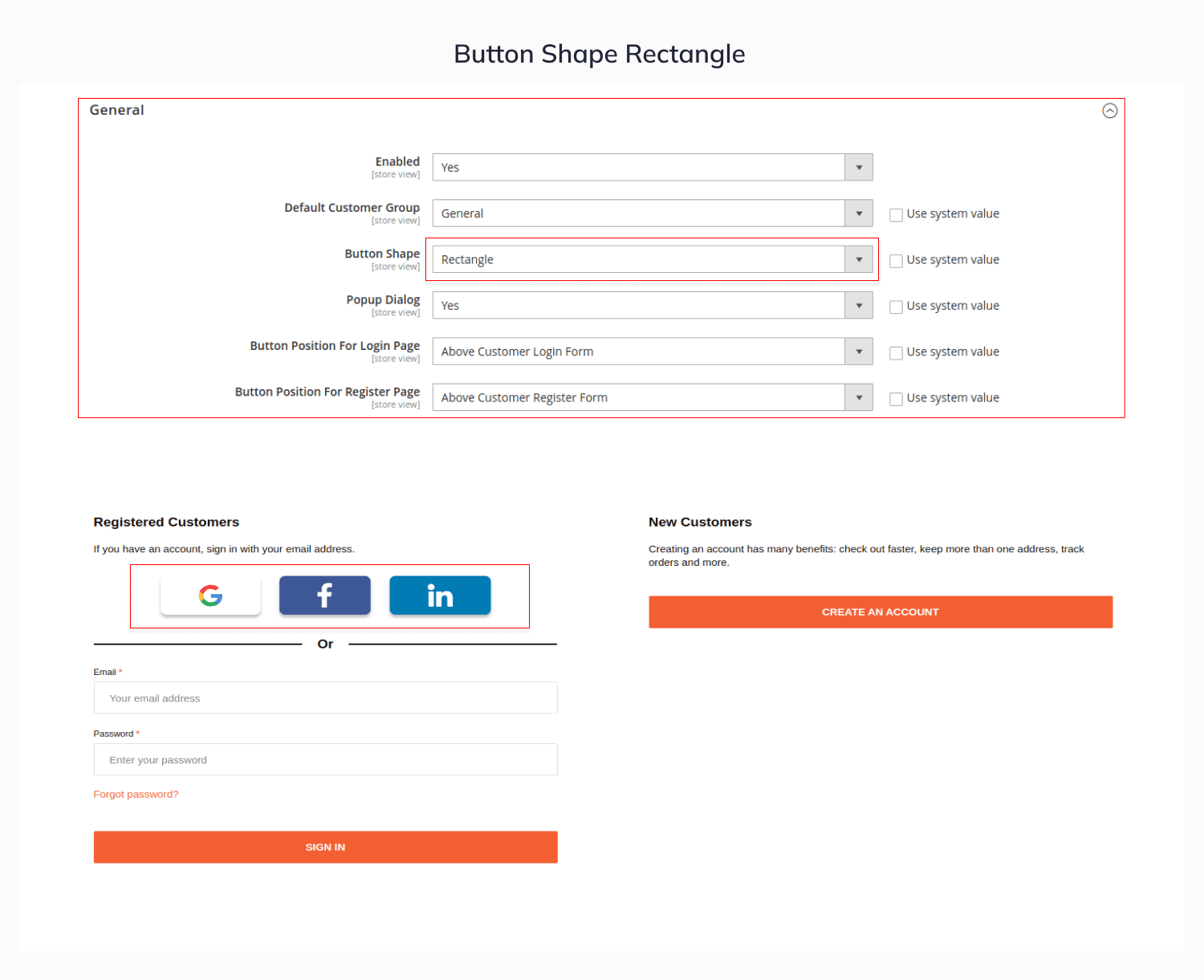Click the Popup Dialog field label
1204x980 pixels.
383,299
